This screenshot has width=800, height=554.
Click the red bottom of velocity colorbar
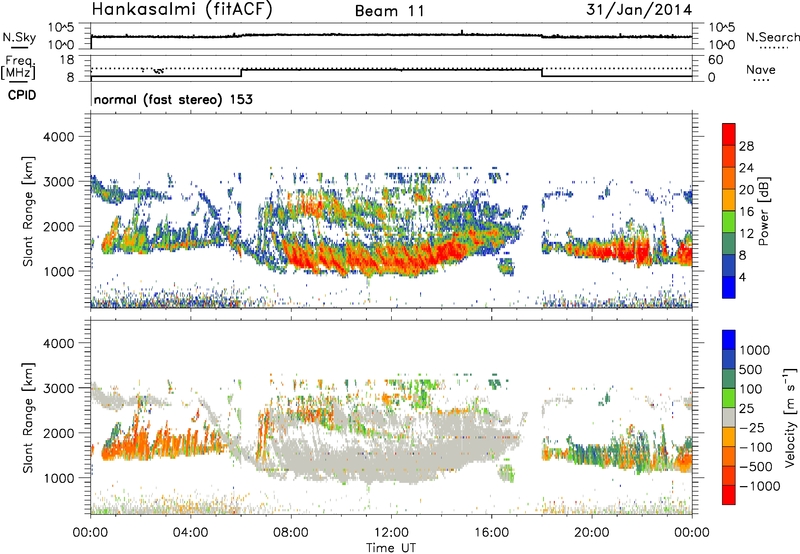click(x=729, y=495)
